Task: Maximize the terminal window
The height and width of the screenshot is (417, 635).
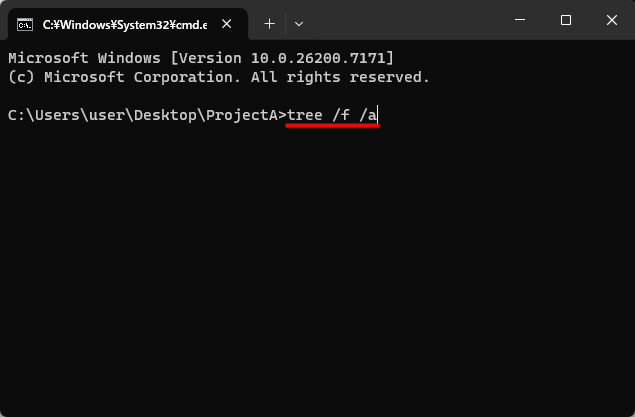Action: [x=566, y=20]
